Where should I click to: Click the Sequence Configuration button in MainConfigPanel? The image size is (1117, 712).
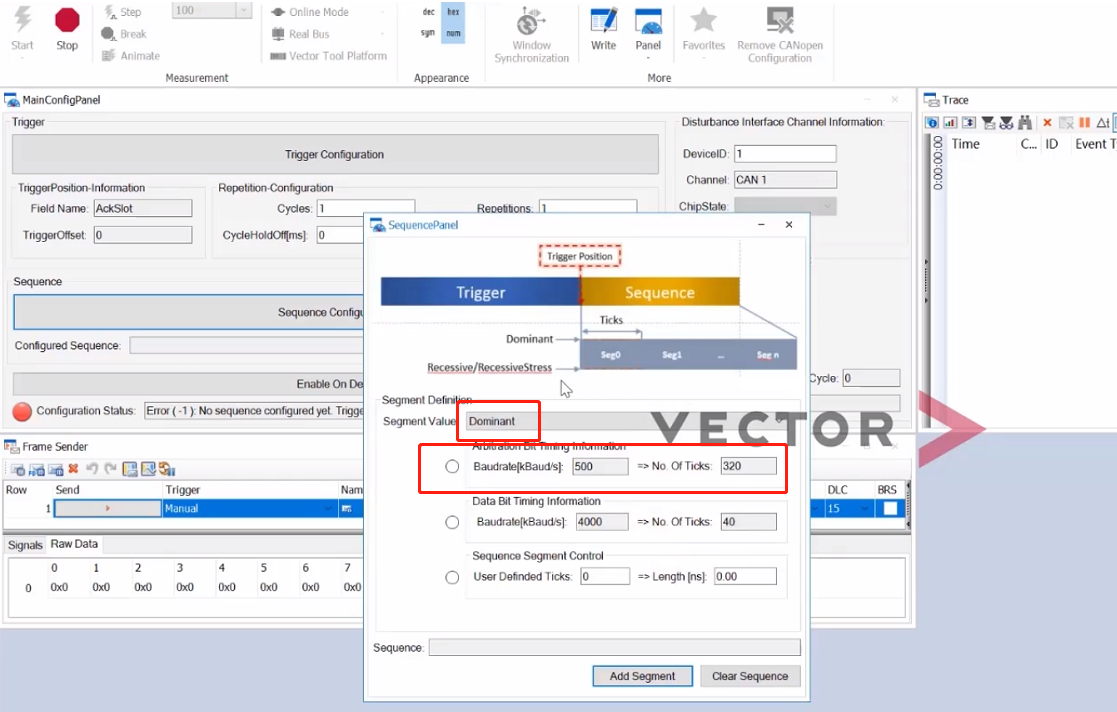pos(189,312)
